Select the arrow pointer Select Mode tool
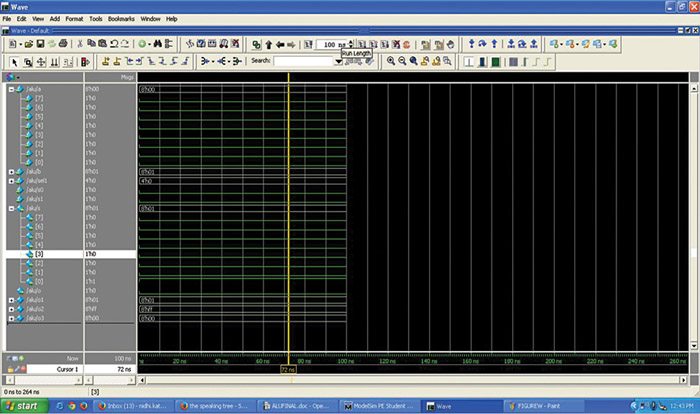 [x=14, y=61]
